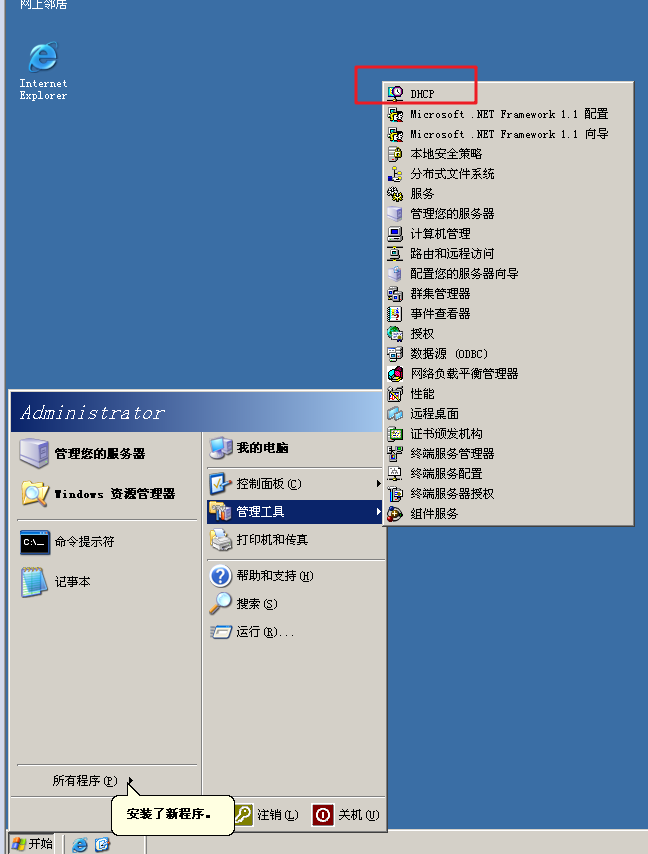
Task: Click the 终端服务配置 icon
Action: tap(395, 473)
